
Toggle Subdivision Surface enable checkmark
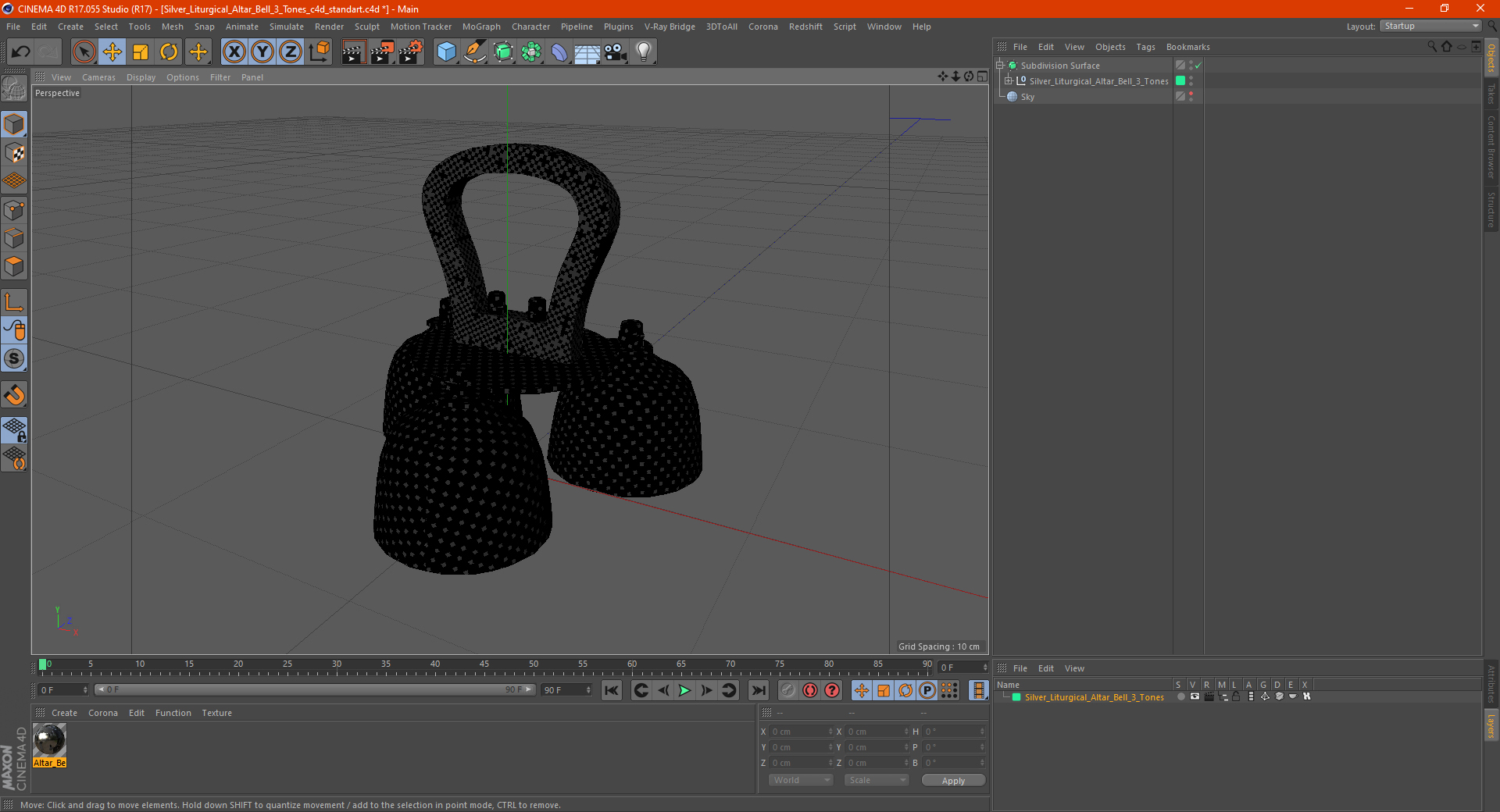coord(1198,66)
